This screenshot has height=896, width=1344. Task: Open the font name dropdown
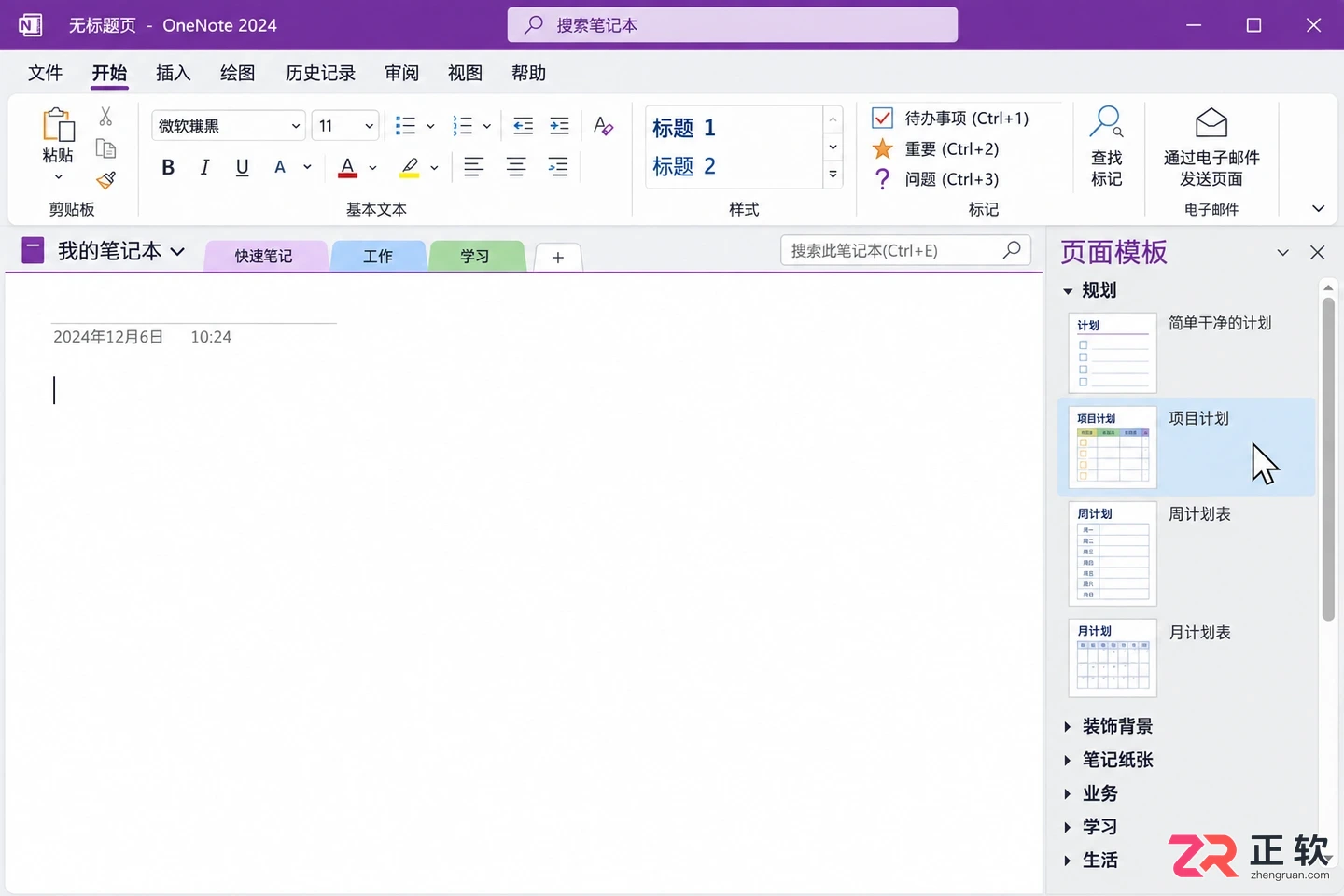click(x=296, y=126)
